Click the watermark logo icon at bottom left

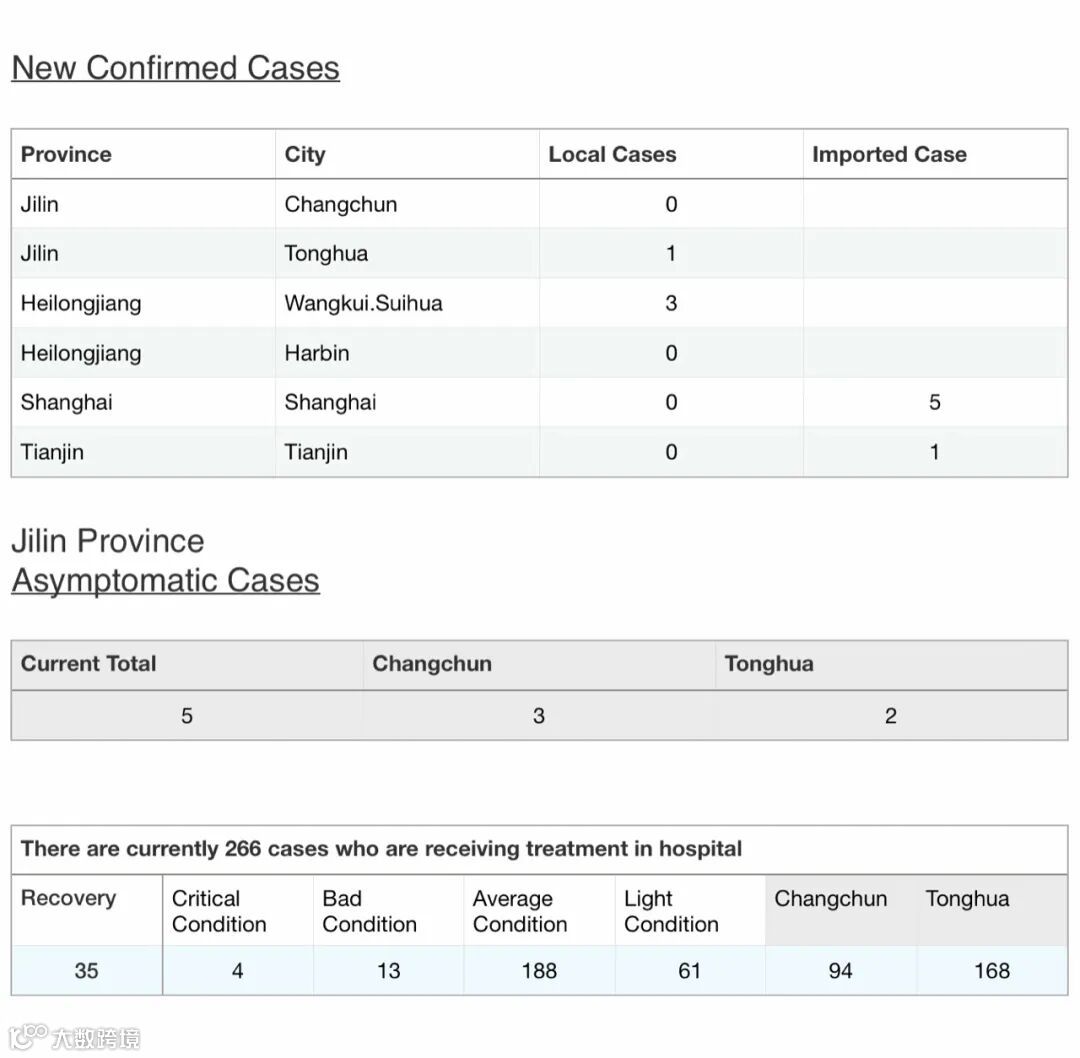(x=28, y=1037)
